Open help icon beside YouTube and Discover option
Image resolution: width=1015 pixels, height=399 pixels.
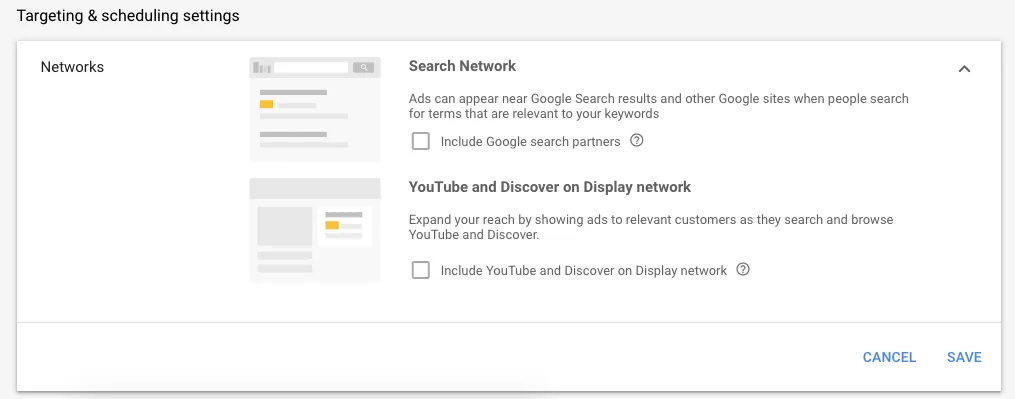tap(743, 269)
